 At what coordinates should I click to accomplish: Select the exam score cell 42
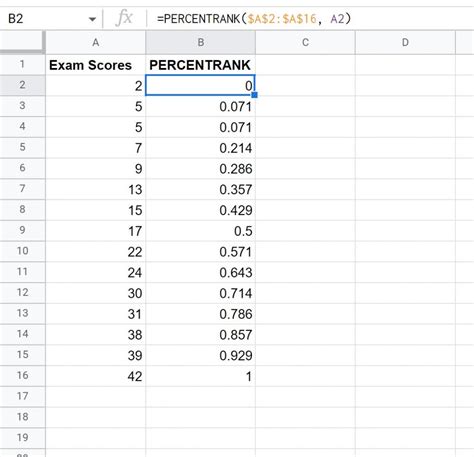tap(96, 376)
